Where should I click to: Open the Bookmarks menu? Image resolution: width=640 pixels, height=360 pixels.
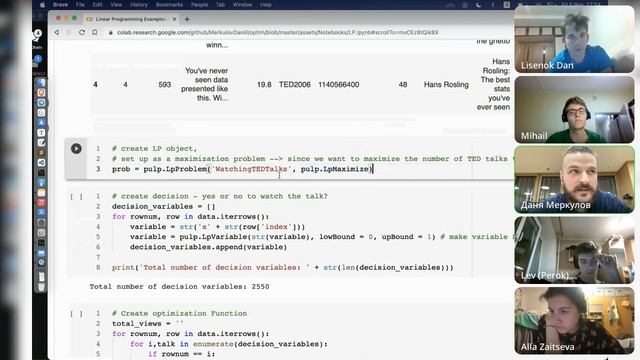169,5
